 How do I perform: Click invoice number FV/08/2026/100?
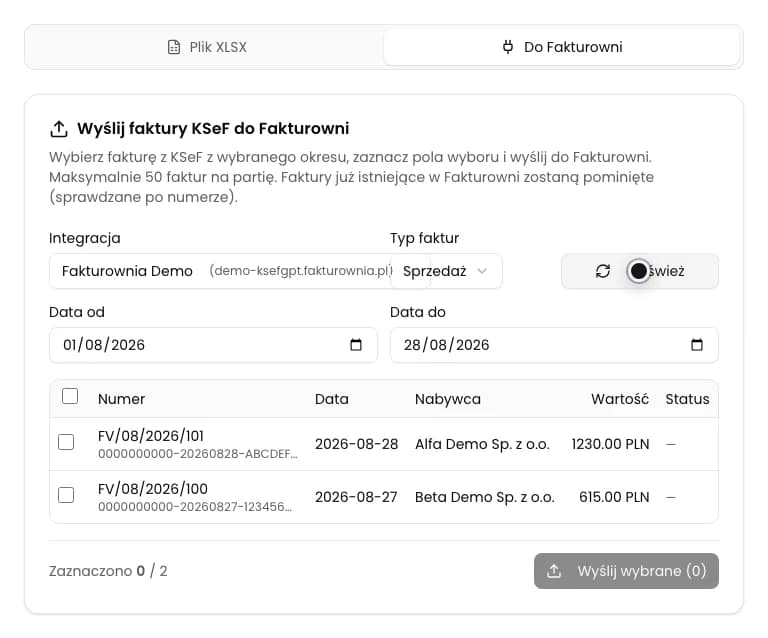pyautogui.click(x=153, y=489)
